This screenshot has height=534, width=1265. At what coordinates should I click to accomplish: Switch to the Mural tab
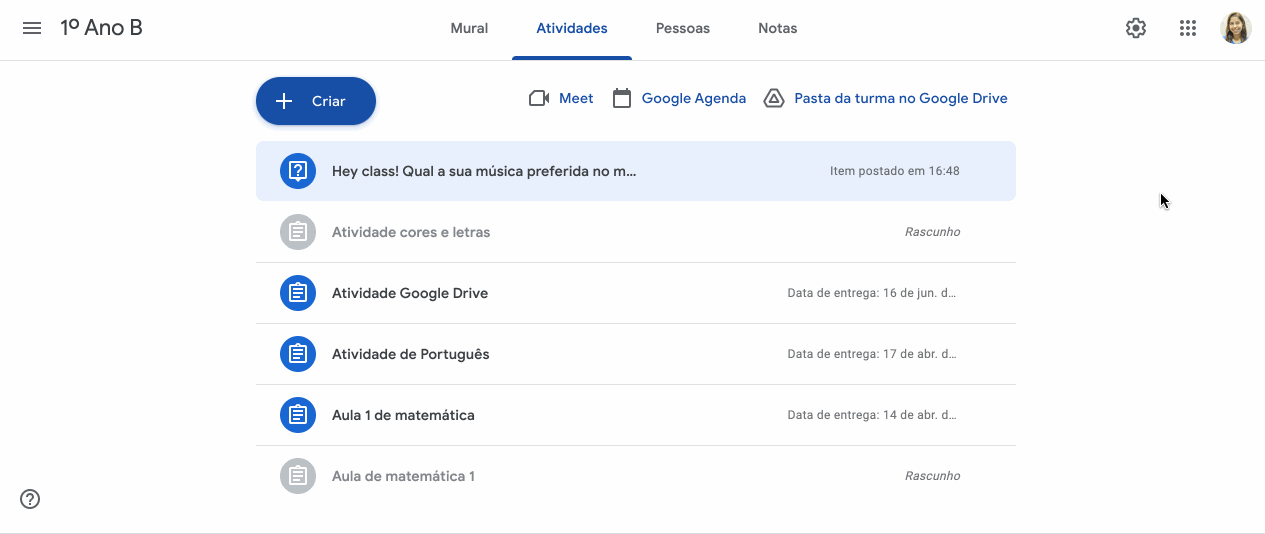point(469,28)
